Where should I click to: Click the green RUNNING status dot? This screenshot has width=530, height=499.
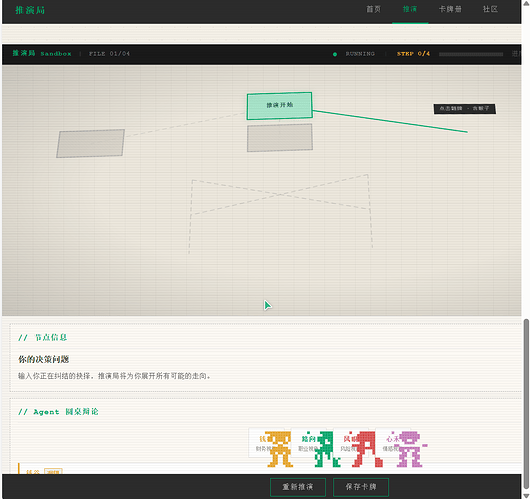coord(335,54)
